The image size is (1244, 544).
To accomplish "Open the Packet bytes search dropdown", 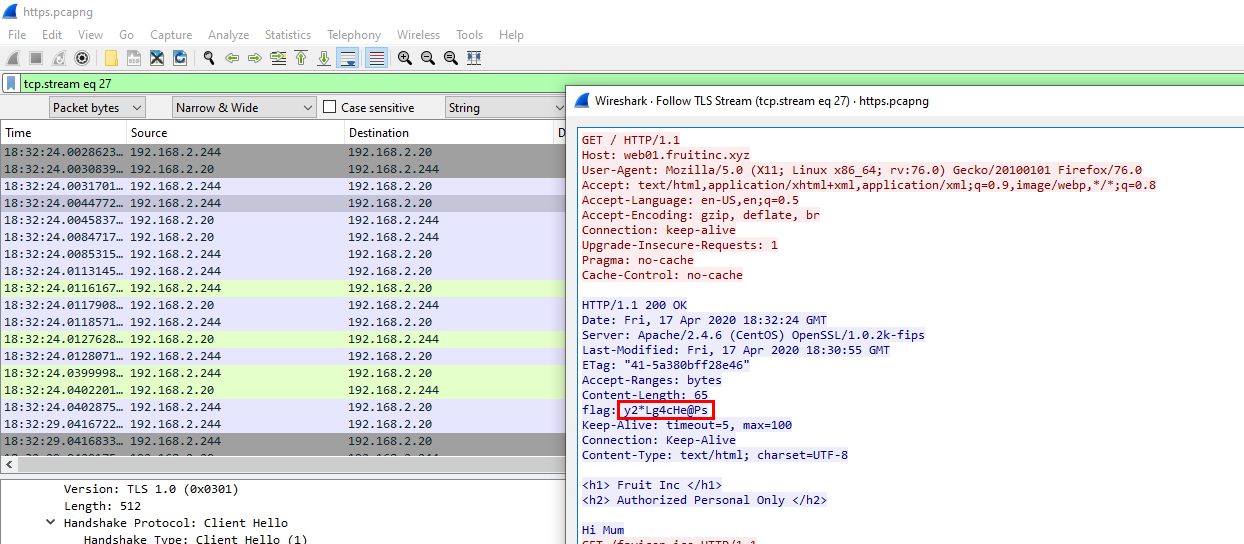I will tap(97, 107).
